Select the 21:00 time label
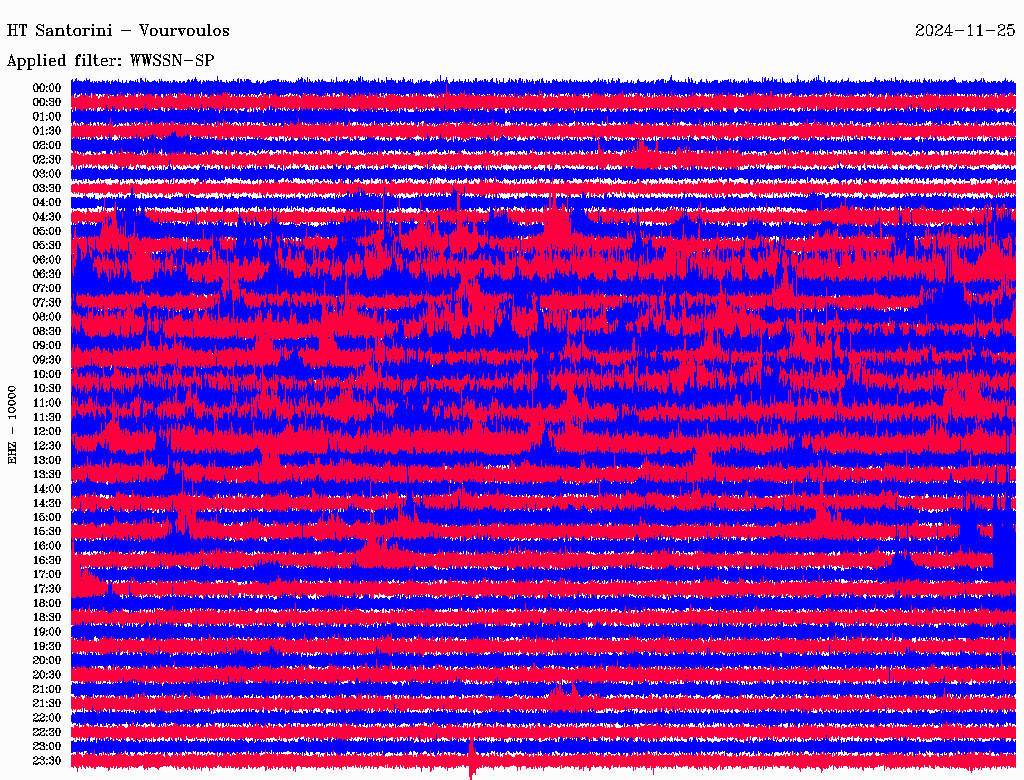 pyautogui.click(x=47, y=689)
